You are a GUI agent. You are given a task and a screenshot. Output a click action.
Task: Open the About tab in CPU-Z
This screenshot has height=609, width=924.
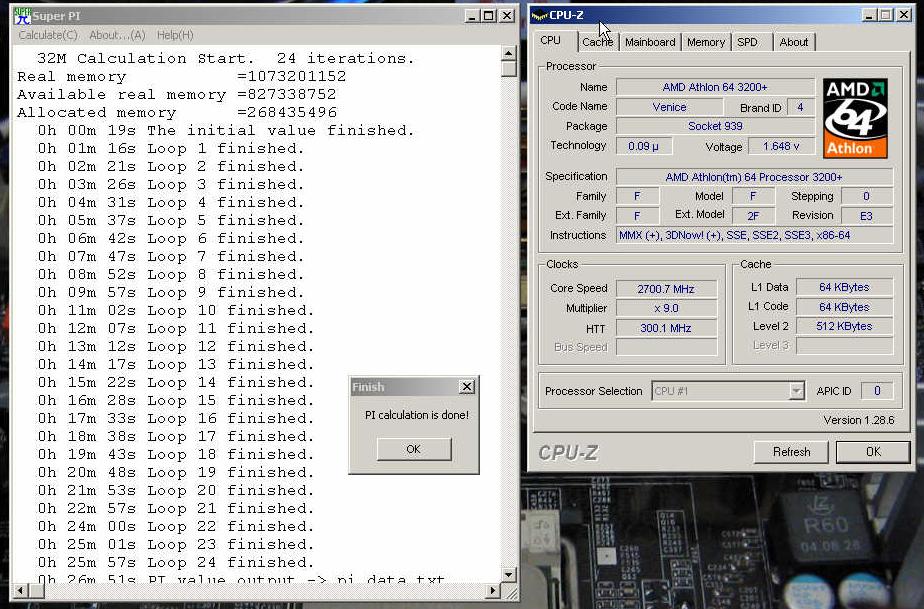coord(793,42)
